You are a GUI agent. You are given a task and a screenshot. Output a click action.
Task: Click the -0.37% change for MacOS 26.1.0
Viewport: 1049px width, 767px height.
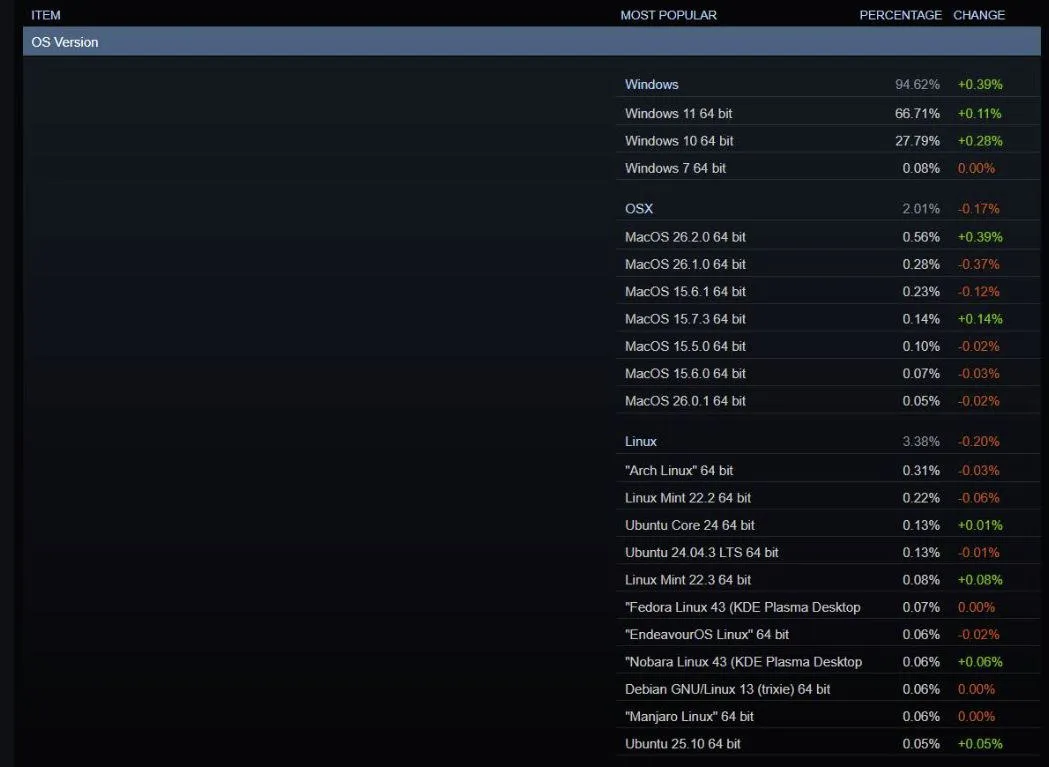(978, 264)
